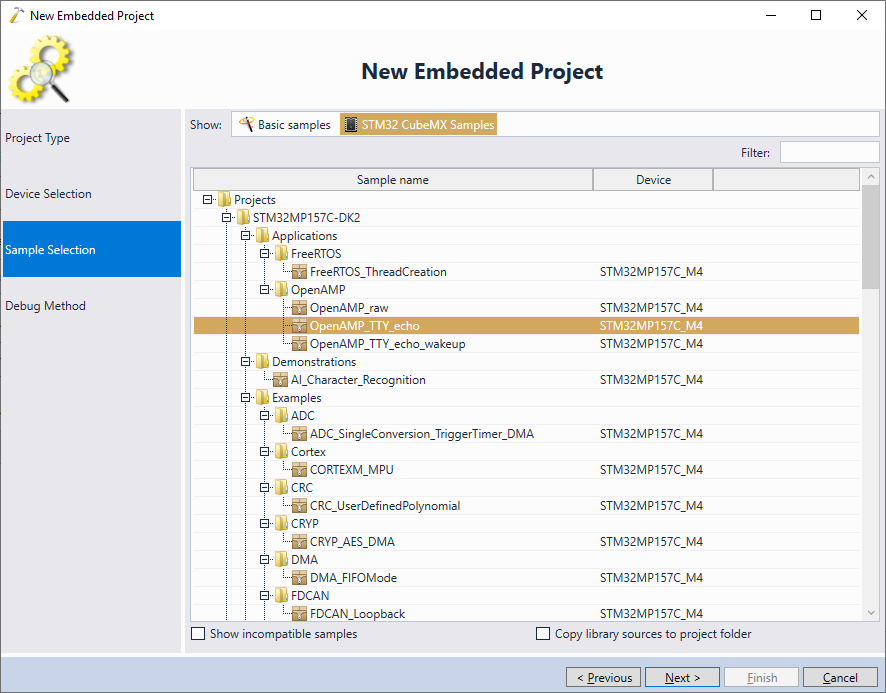Enable Show incompatible samples checkbox

[x=198, y=634]
